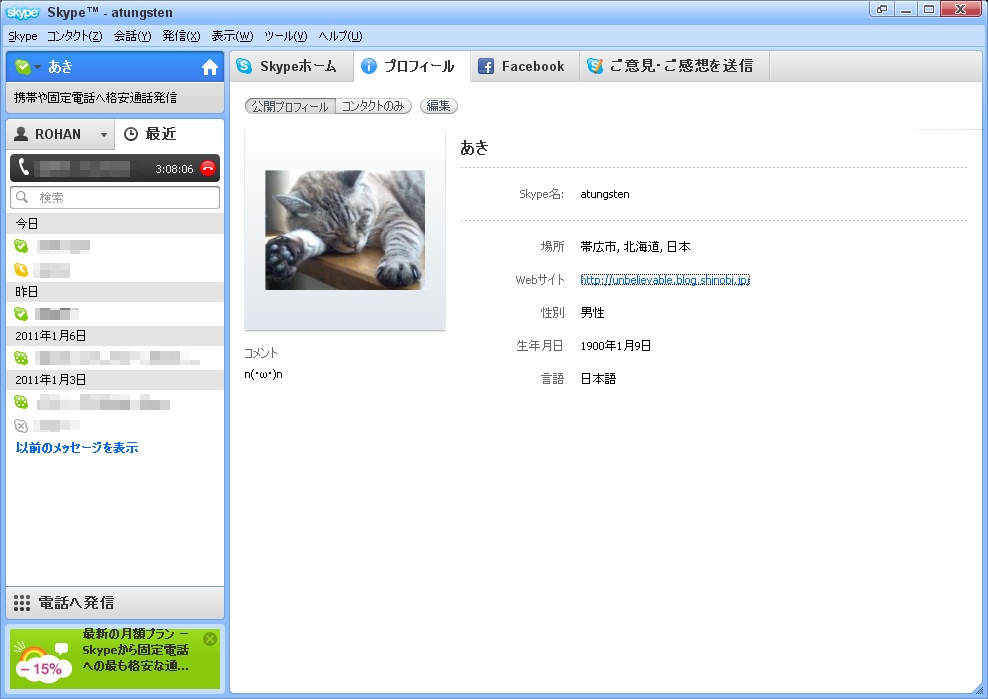Click the clock icon on the 最近 tab
Image resolution: width=988 pixels, height=699 pixels.
[x=130, y=134]
